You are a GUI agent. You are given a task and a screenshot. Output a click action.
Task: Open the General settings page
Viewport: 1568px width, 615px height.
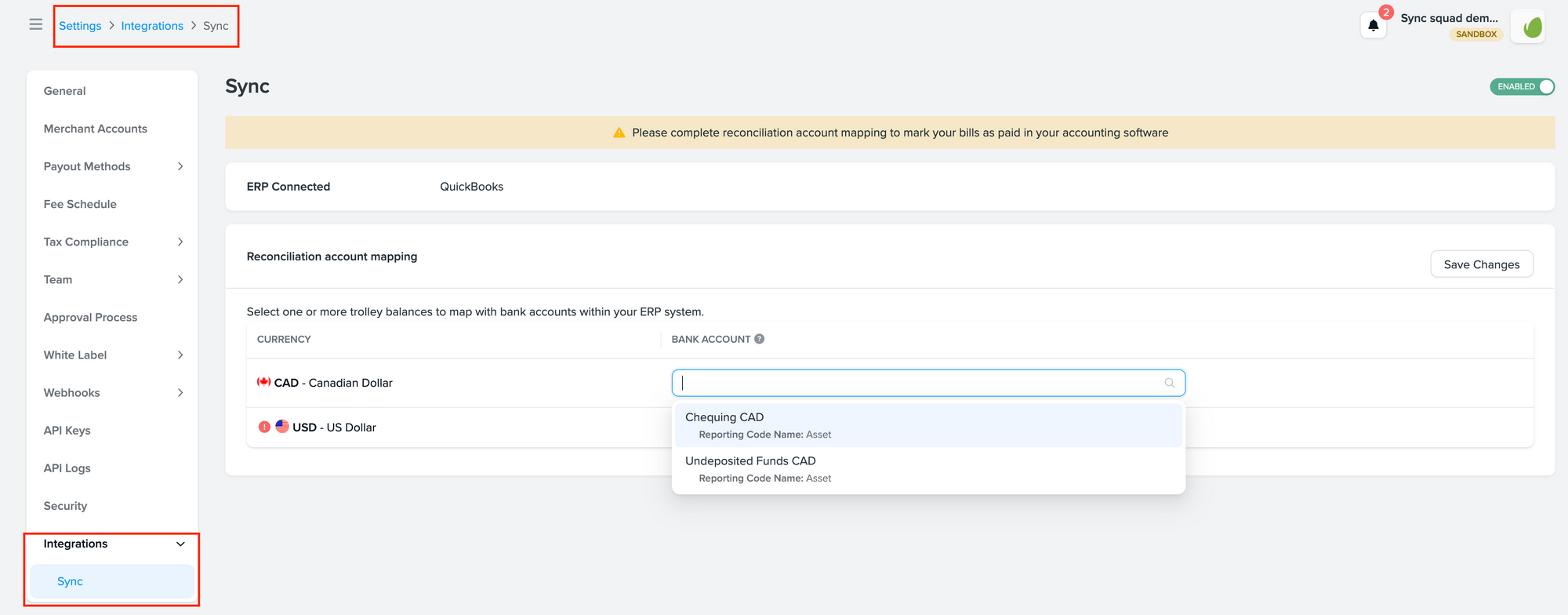[65, 91]
